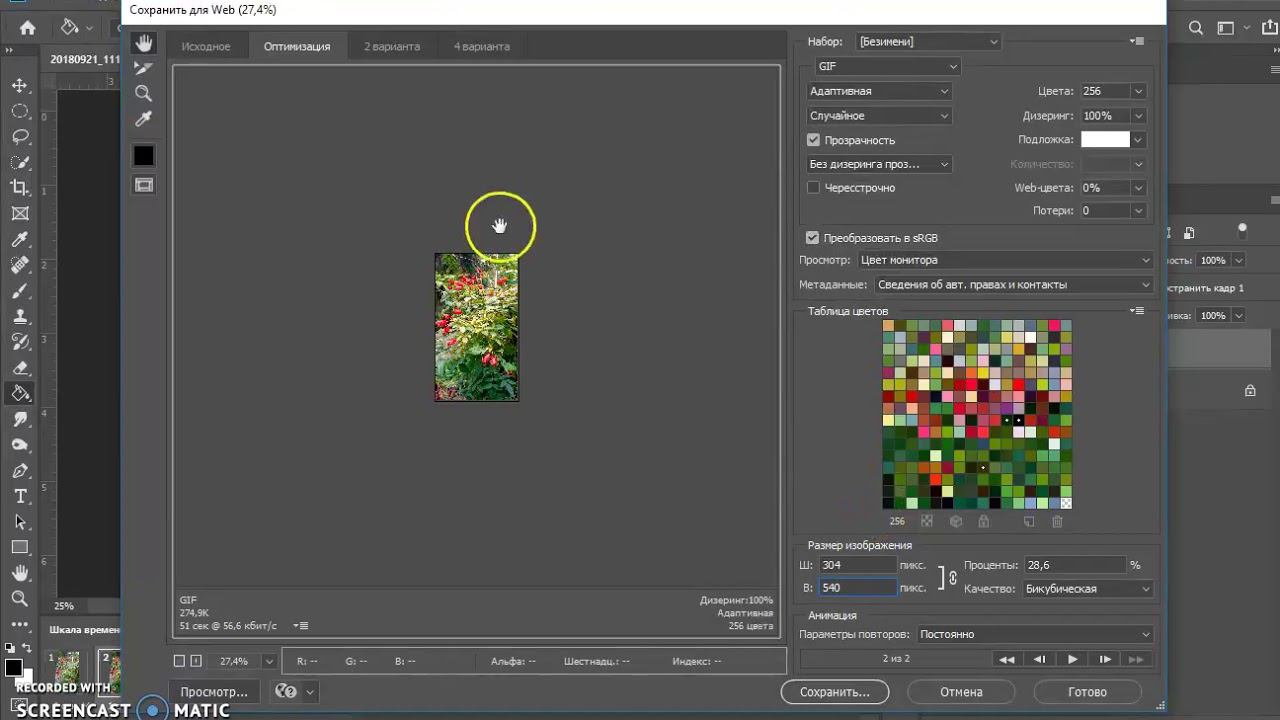Switch to the Исходное tab
The height and width of the screenshot is (720, 1280).
coord(206,46)
